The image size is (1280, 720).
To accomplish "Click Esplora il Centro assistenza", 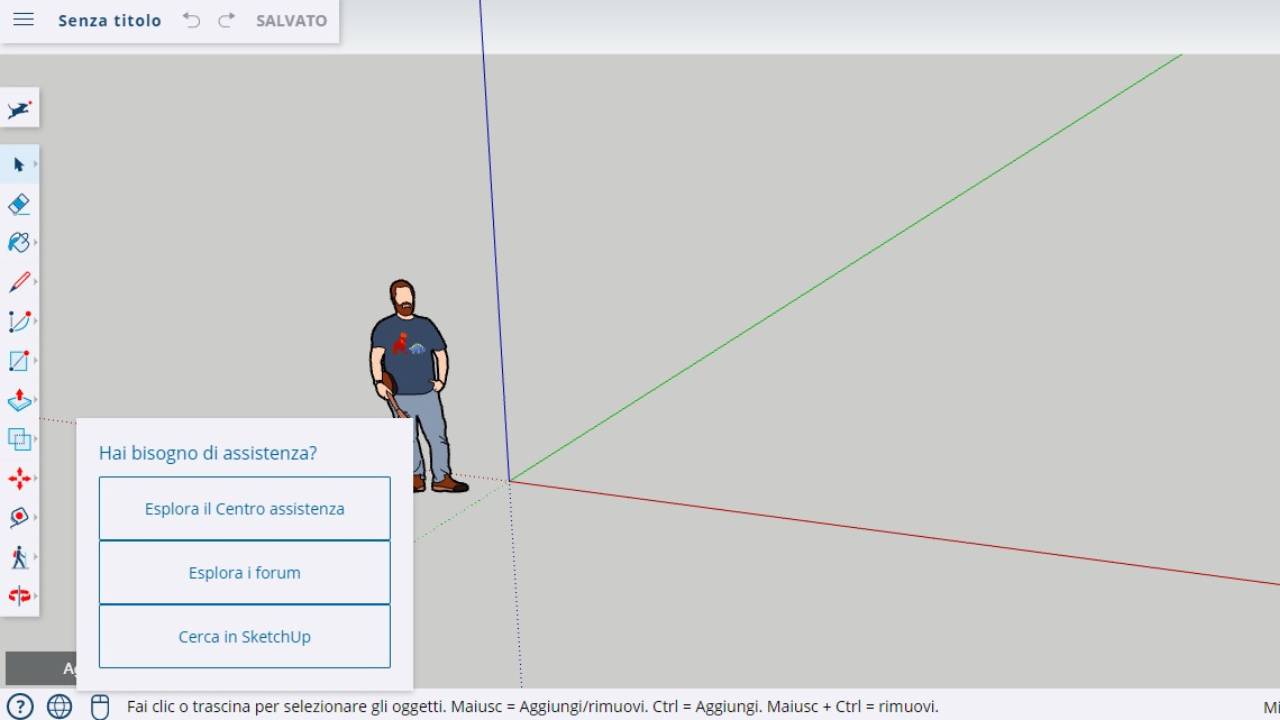I will [x=244, y=508].
